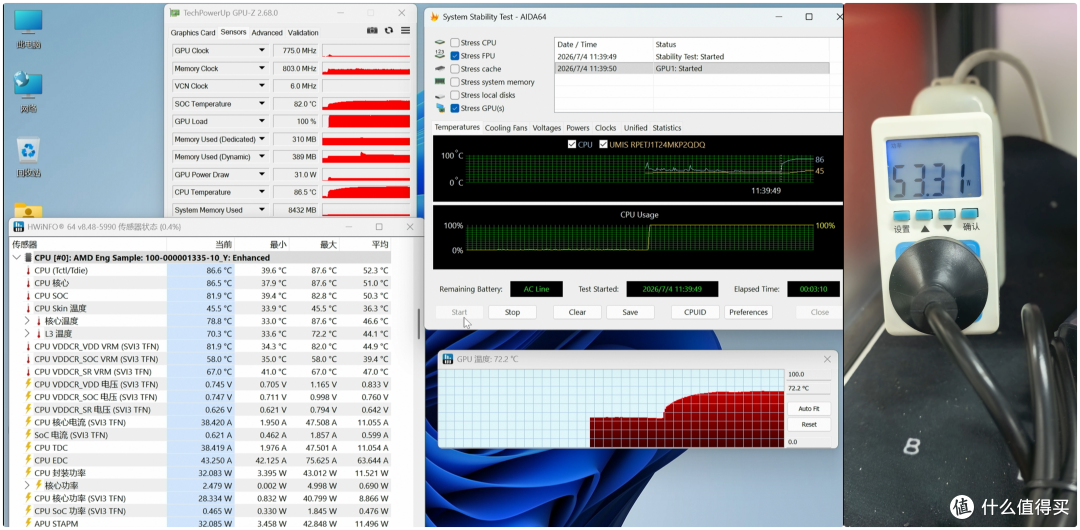Image resolution: width=1080 pixels, height=530 pixels.
Task: Uncheck the Stress GPU(s) checkbox
Action: pos(455,108)
